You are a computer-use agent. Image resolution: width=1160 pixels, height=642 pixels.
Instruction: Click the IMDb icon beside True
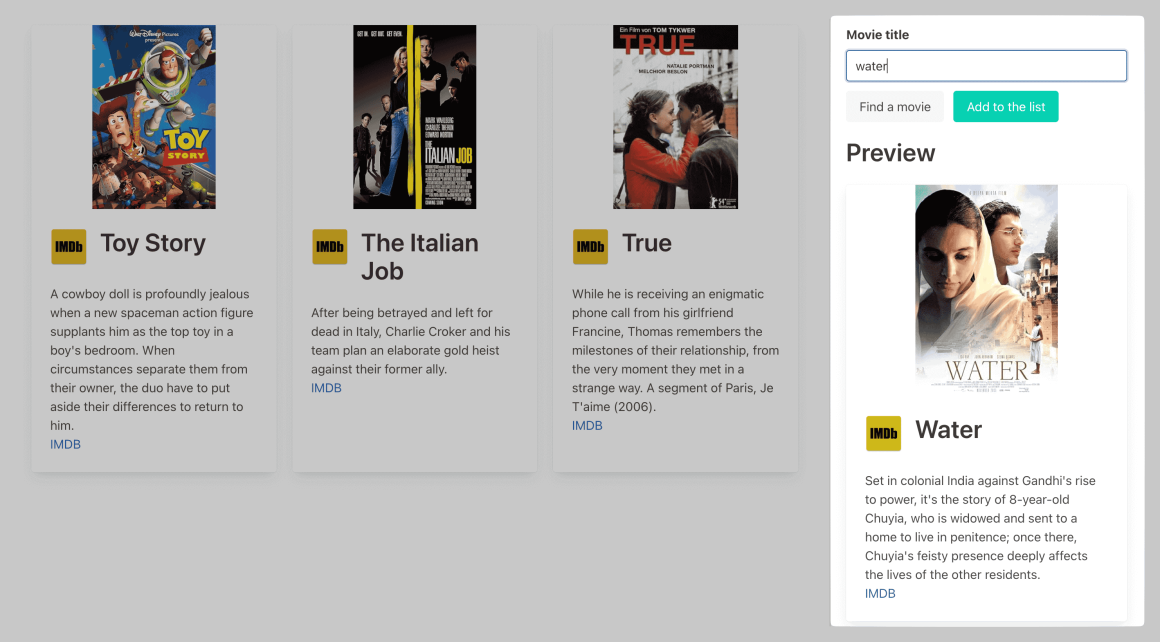590,246
